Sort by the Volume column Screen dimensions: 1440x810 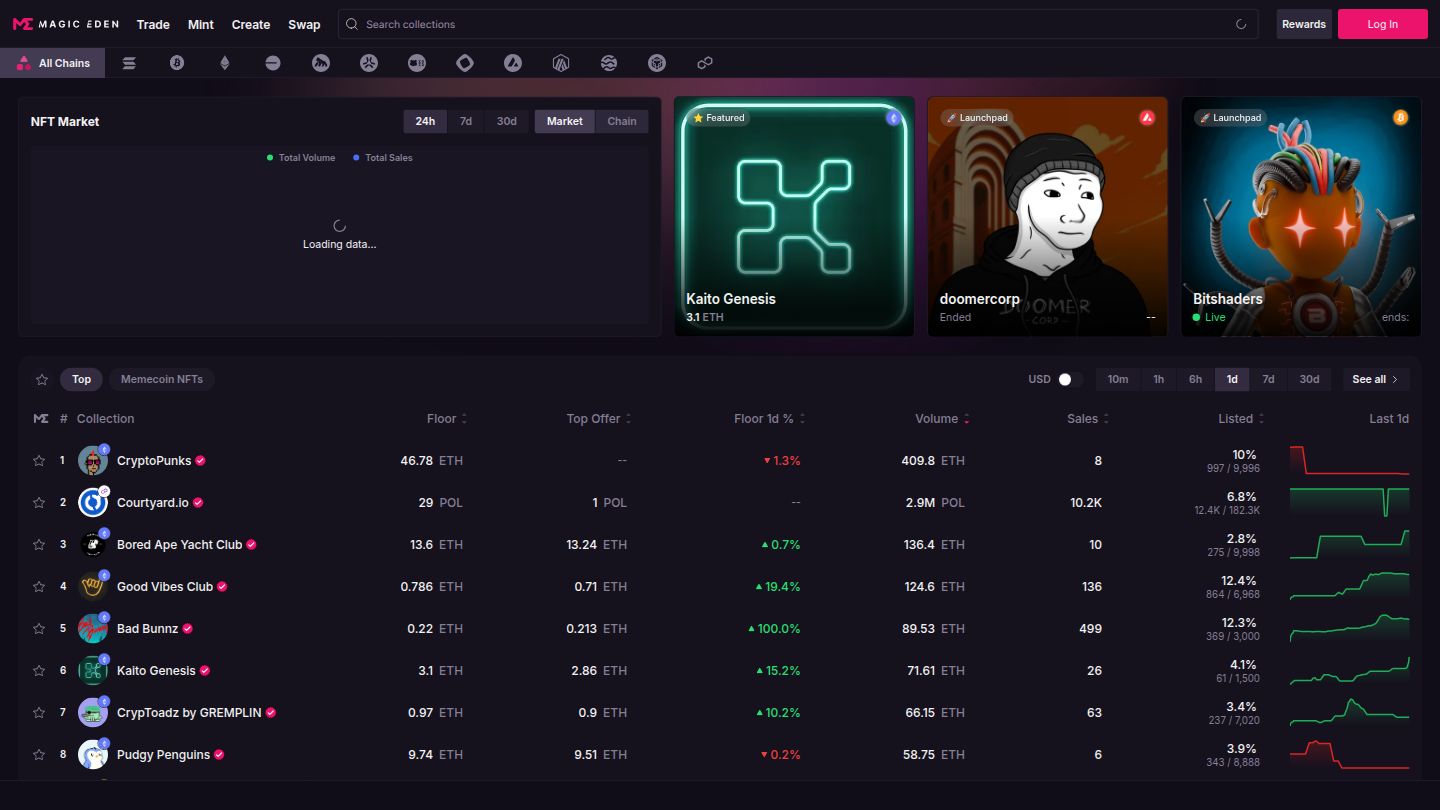pos(942,419)
